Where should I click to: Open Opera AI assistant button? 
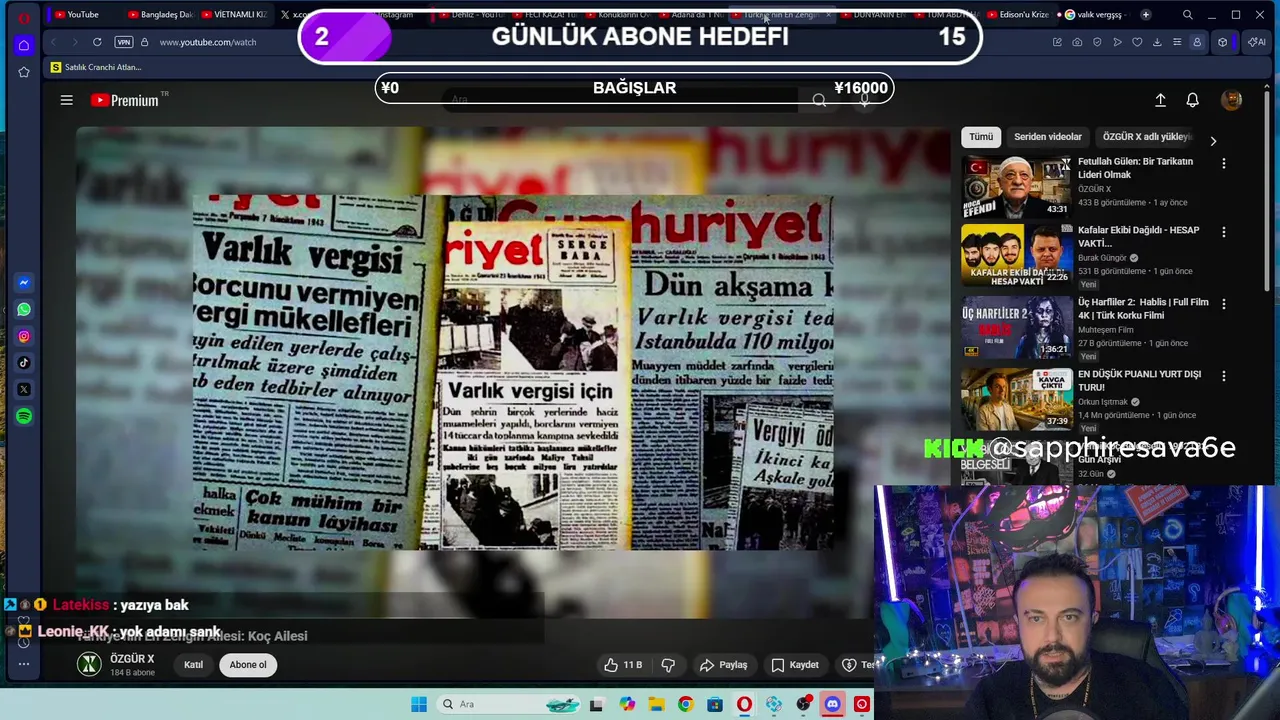[1255, 42]
